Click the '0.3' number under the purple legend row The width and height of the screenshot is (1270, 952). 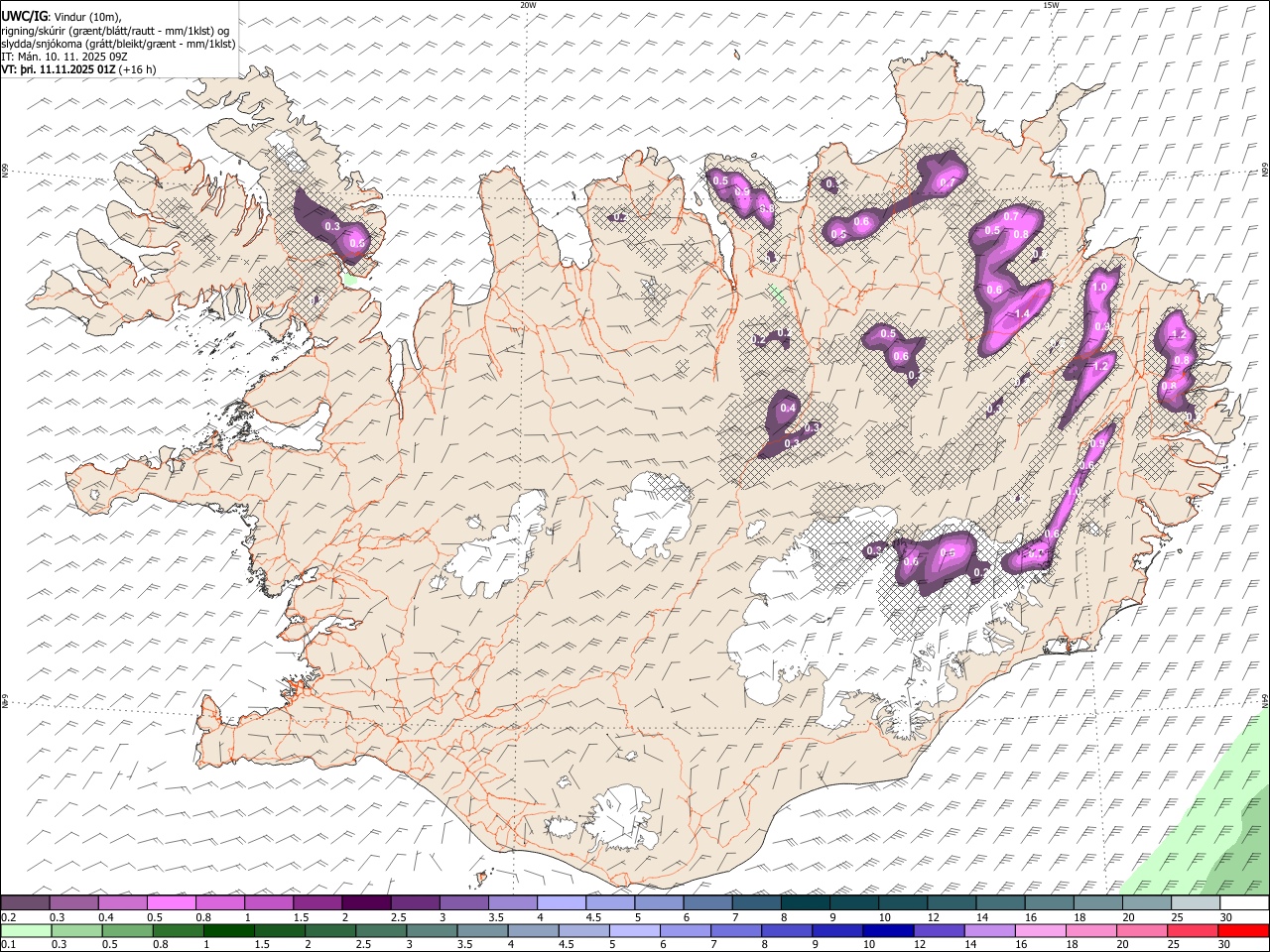coord(58,917)
